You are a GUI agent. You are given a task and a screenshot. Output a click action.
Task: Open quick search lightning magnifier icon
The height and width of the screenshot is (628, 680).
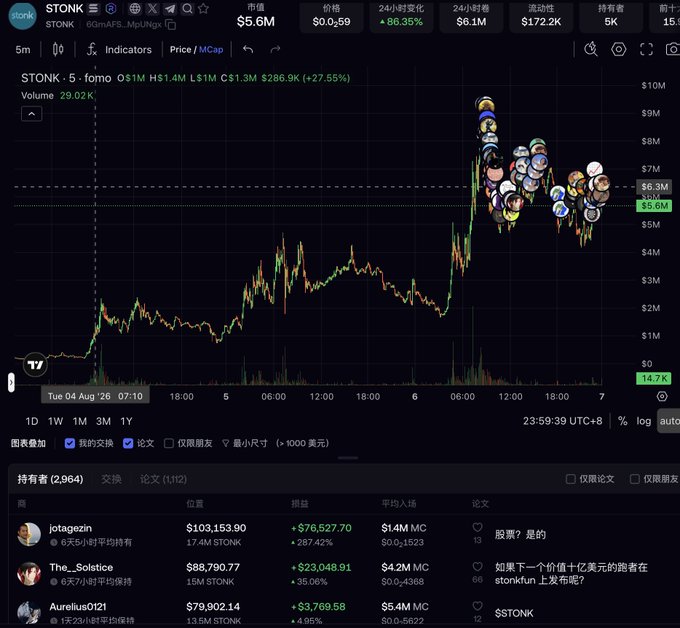[x=591, y=49]
